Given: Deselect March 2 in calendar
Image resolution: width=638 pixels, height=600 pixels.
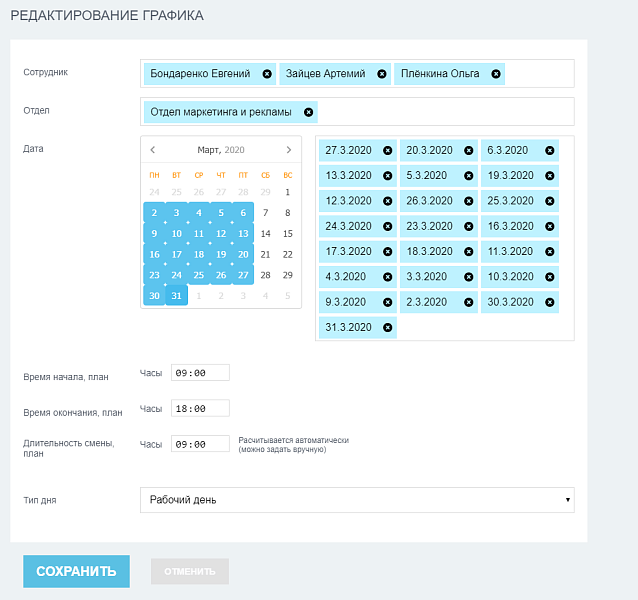Looking at the screenshot, I should (x=154, y=213).
